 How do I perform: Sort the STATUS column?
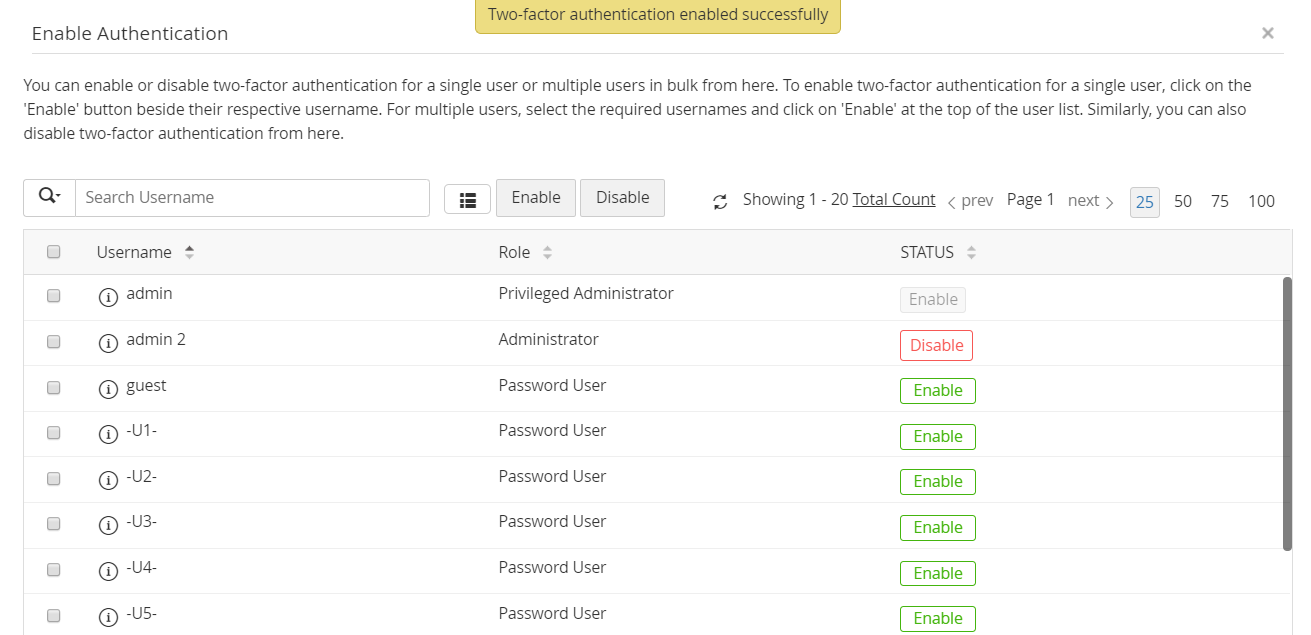click(971, 253)
